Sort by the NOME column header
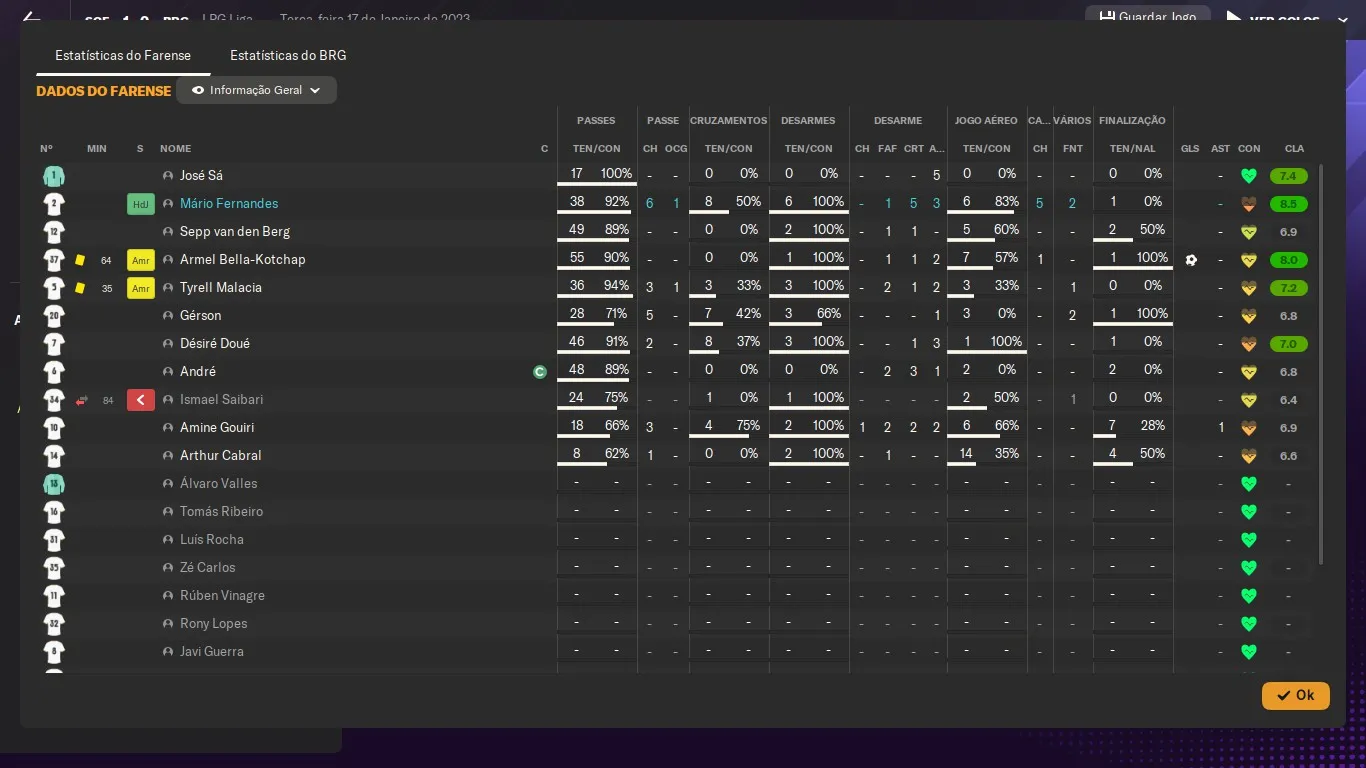Viewport: 1366px width, 768px height. click(175, 149)
